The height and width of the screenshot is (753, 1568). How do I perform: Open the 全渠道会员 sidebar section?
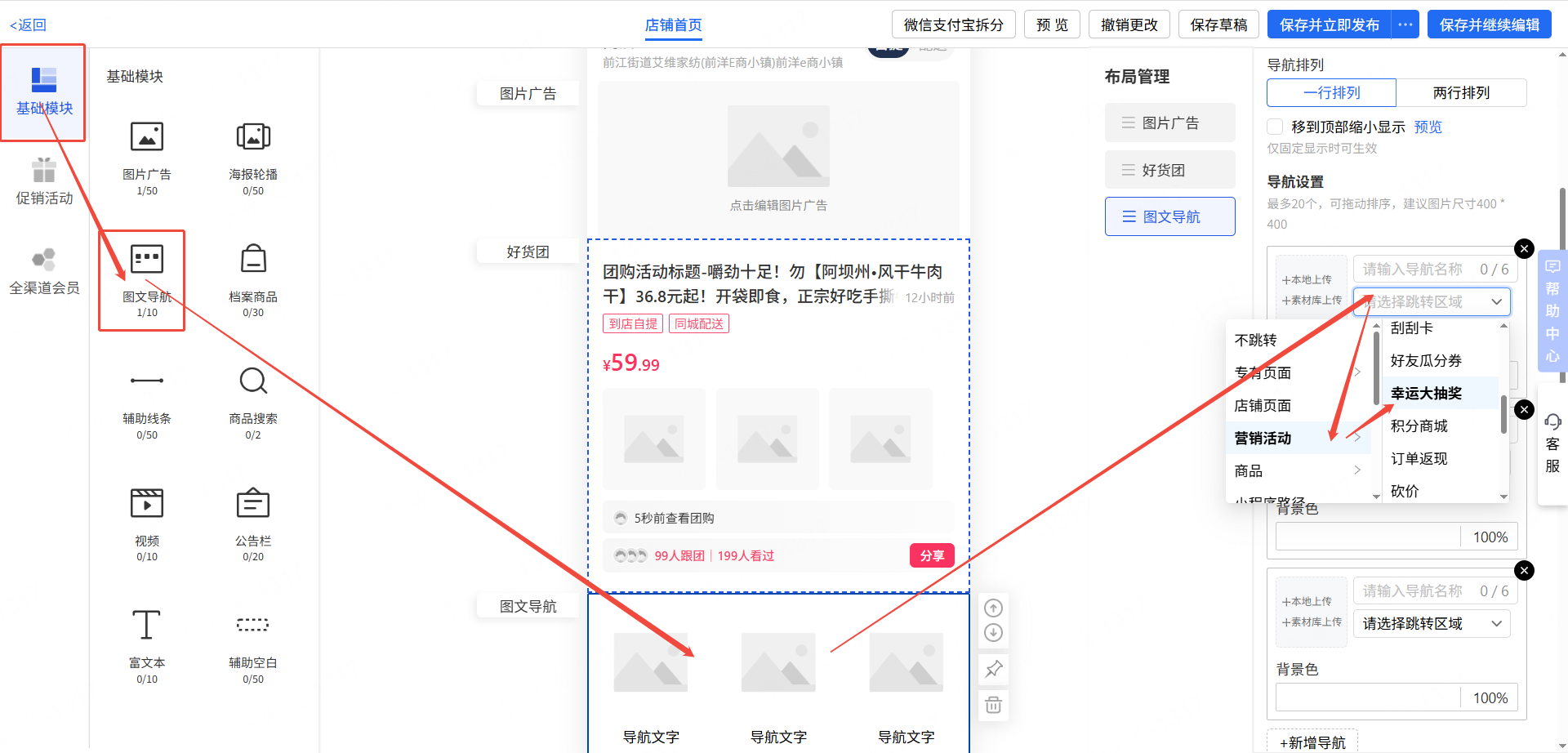[x=44, y=271]
